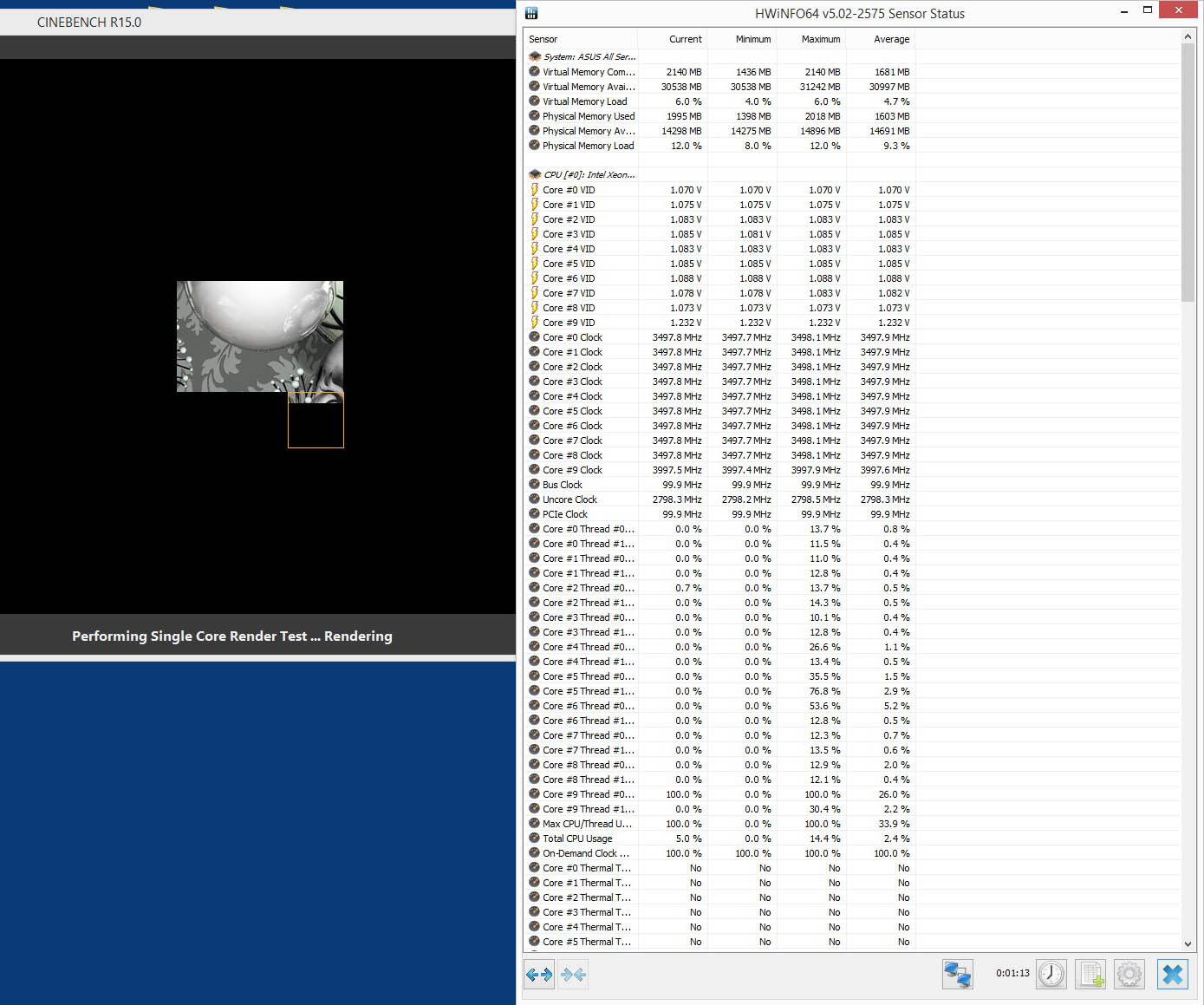The height and width of the screenshot is (1005, 1204).
Task: Click the Maximum column header
Action: point(811,39)
